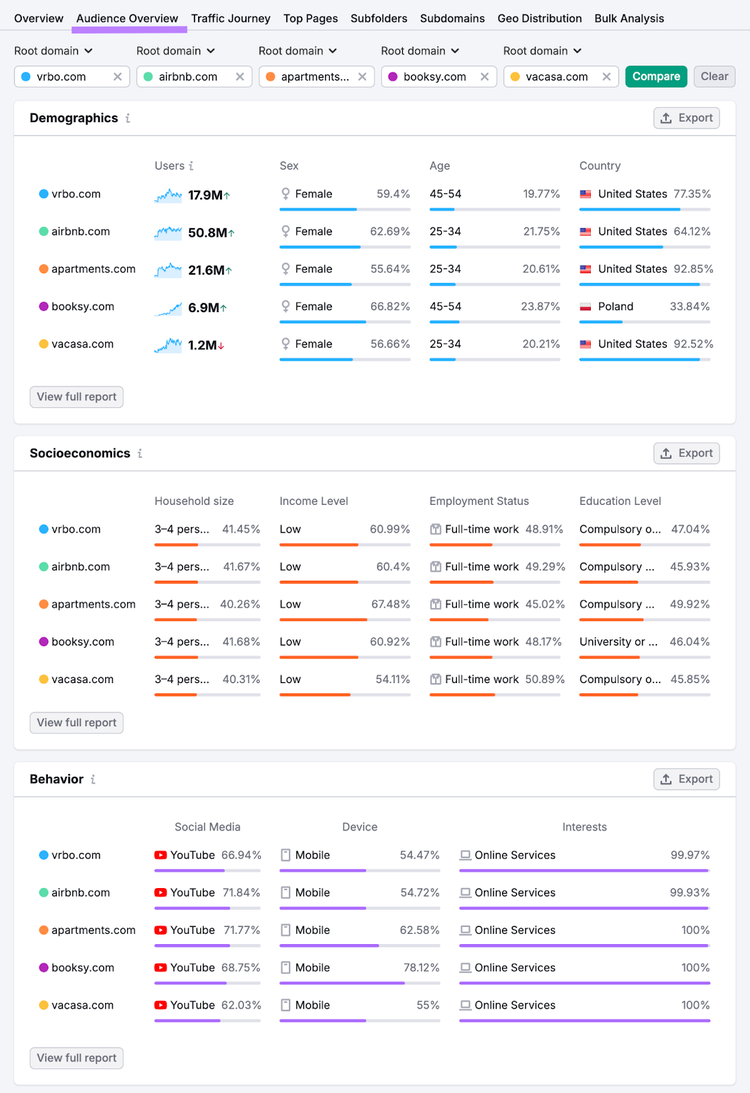Open Root domain dropdown above vrbo.com
Screen dimensions: 750x1093
pos(53,51)
